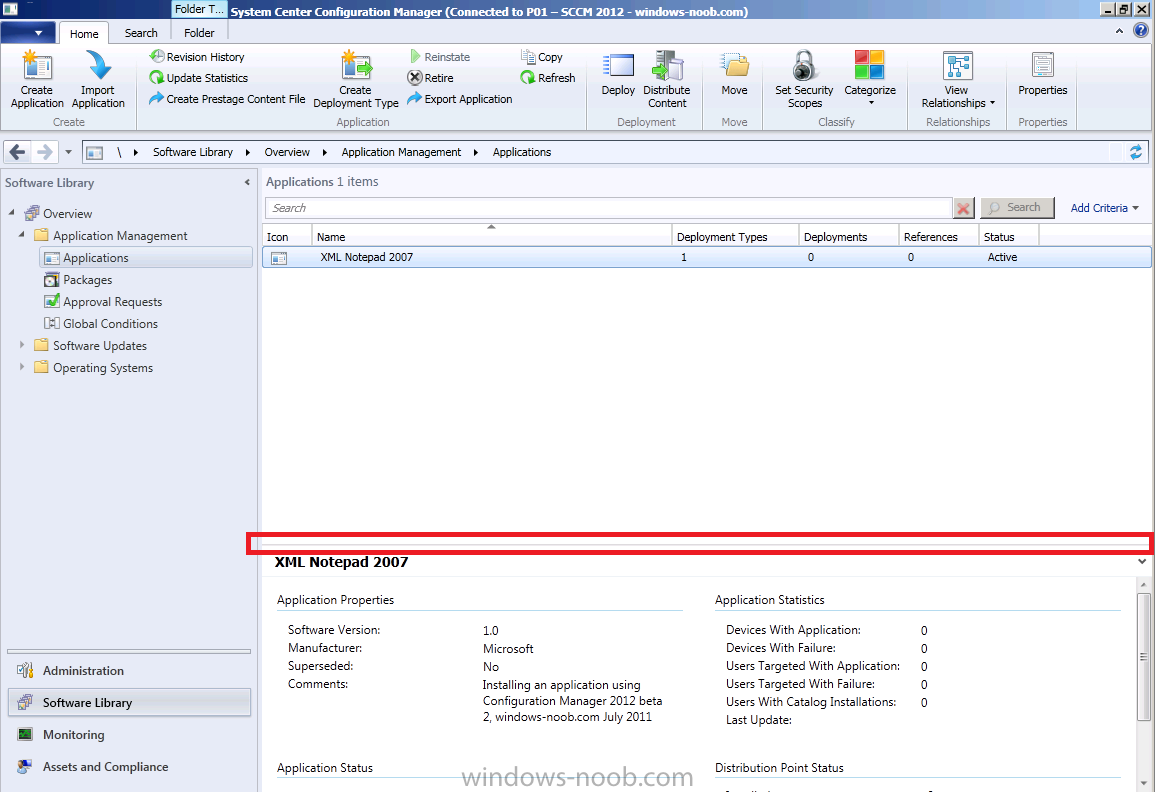
Task: Switch to the Folder ribbon tab
Action: 199,33
